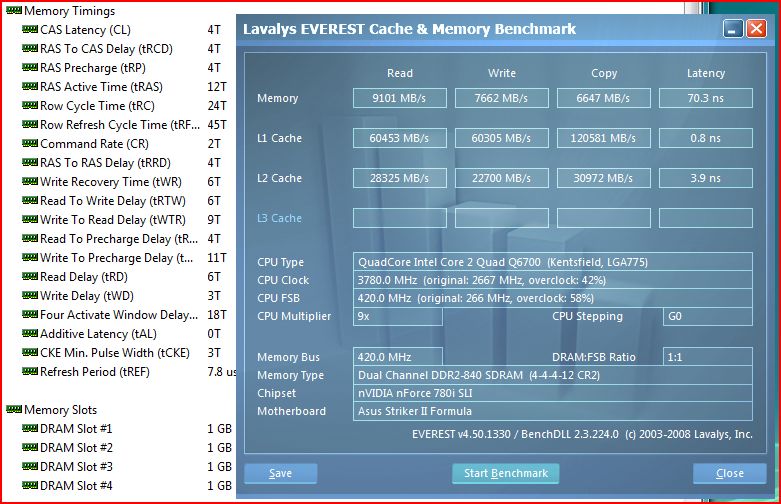Click the Memory Bus field 420.0 MHz
The height and width of the screenshot is (504, 781).
click(x=397, y=357)
